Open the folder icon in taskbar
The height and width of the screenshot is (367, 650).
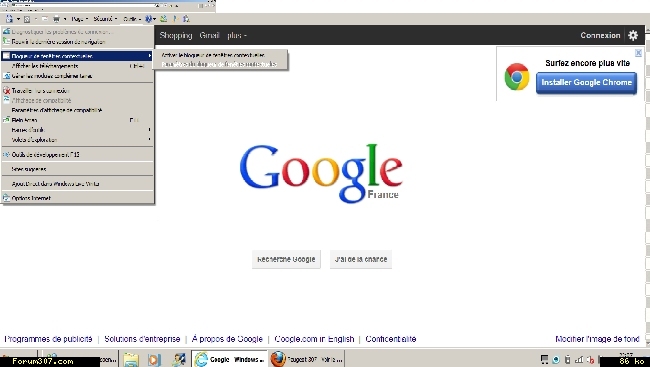coord(131,359)
